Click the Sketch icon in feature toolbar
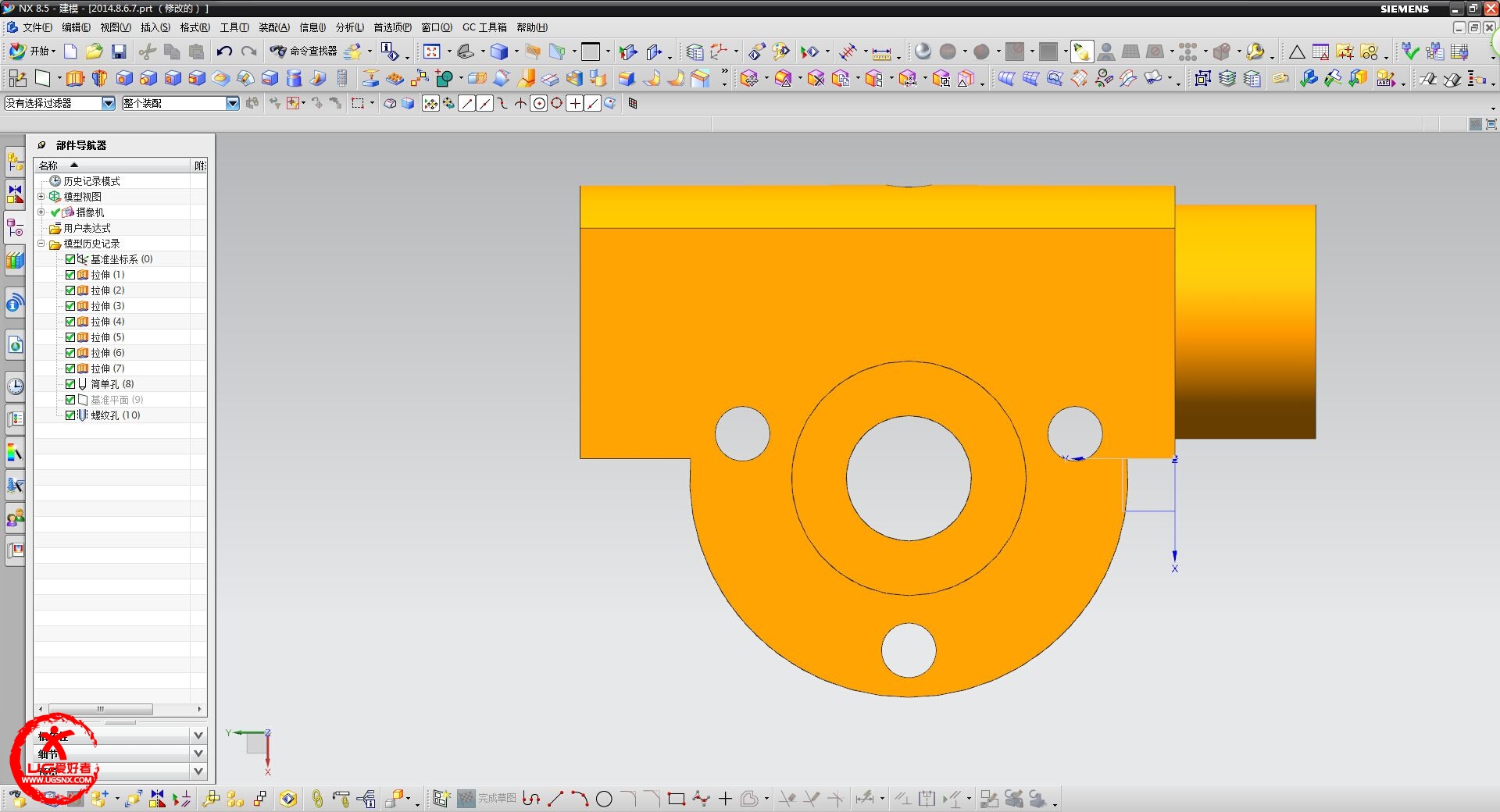Viewport: 1500px width, 812px height. pos(17,78)
